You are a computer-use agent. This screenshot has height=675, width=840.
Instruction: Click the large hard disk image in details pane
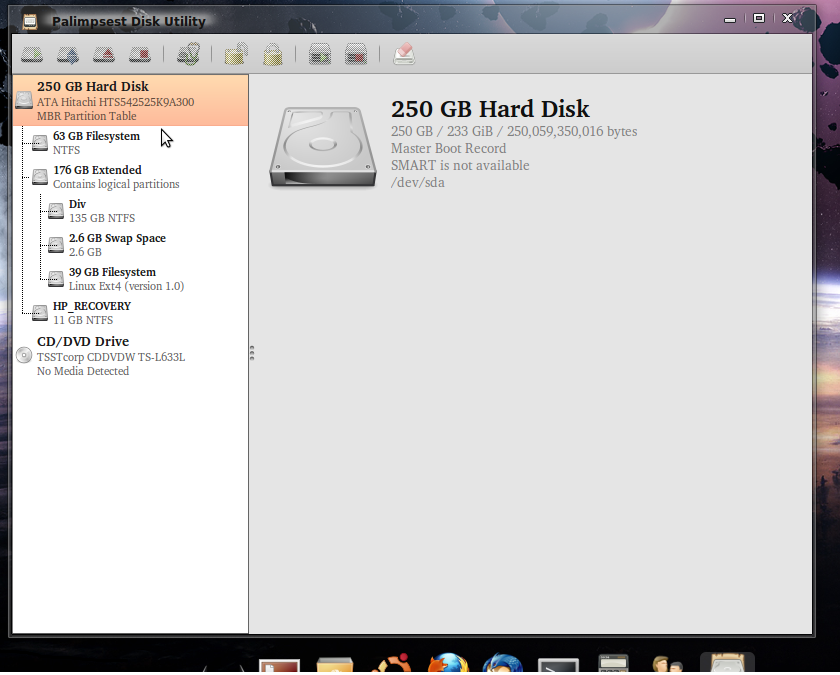323,147
